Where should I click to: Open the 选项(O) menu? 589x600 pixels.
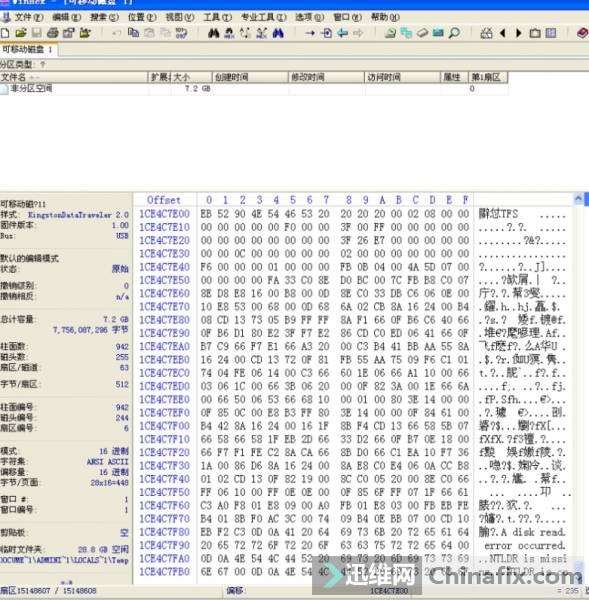(310, 17)
